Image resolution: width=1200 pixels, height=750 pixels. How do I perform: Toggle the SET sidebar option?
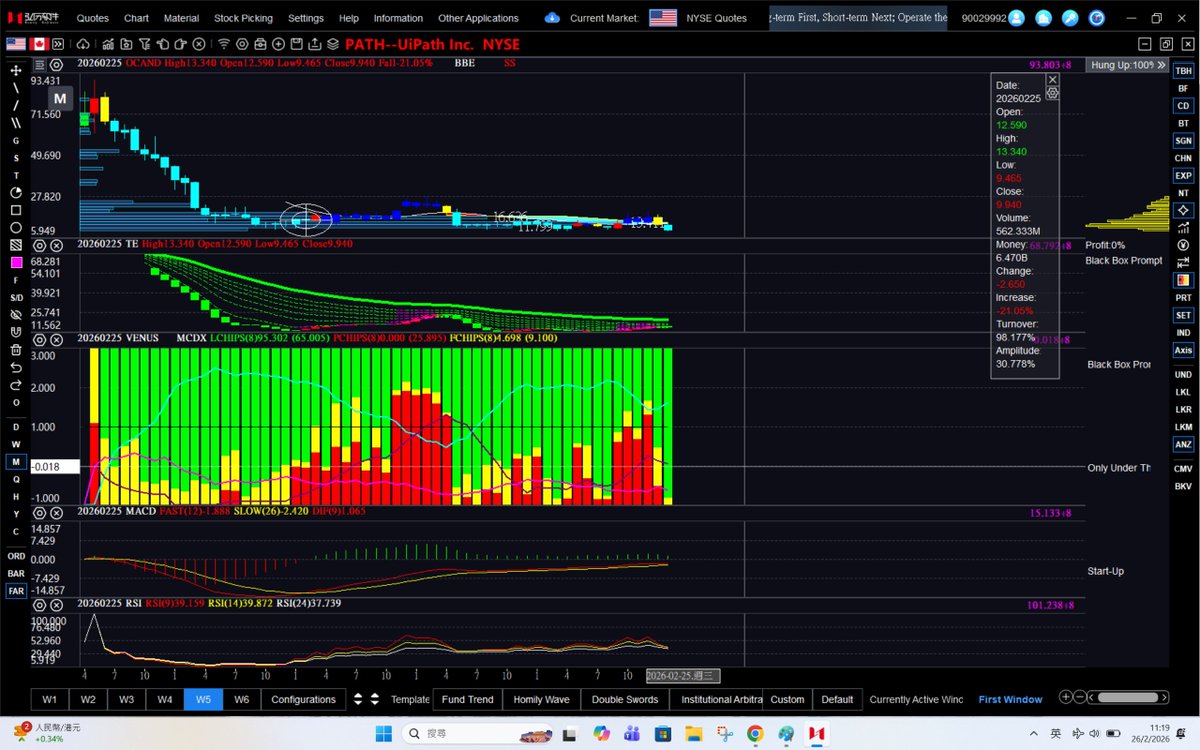[1183, 315]
